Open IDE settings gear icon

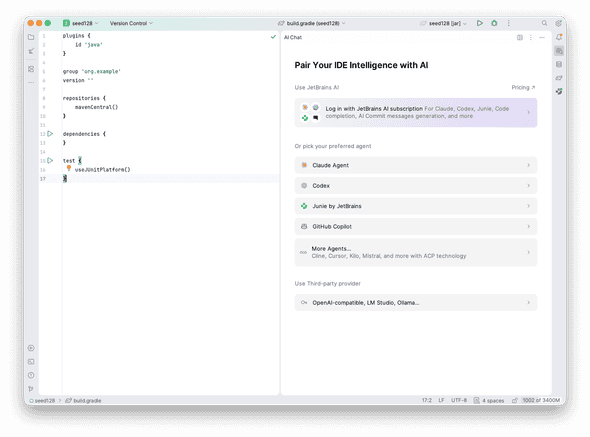(558, 23)
